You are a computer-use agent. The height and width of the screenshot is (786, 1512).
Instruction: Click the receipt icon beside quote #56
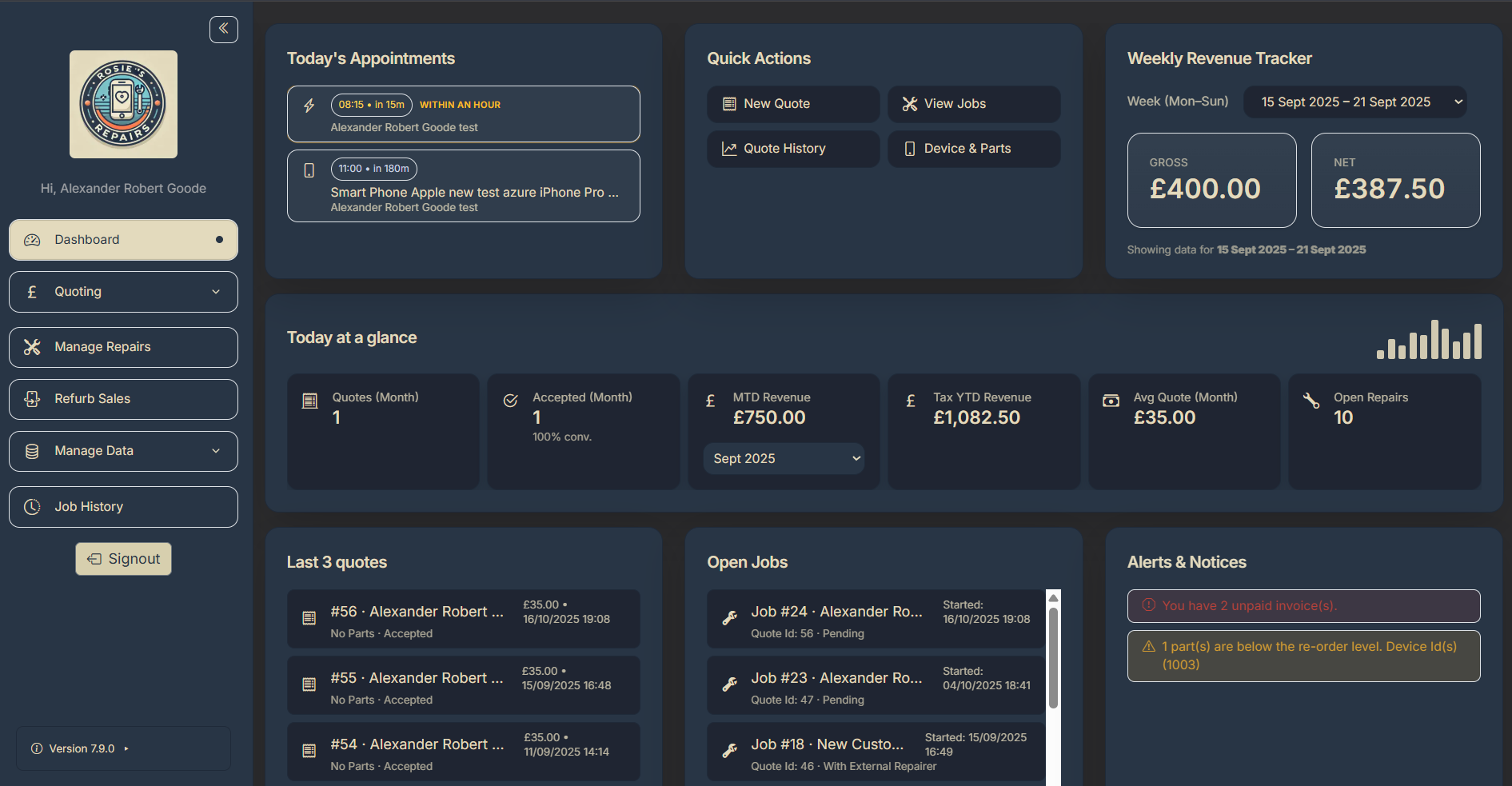click(x=309, y=618)
